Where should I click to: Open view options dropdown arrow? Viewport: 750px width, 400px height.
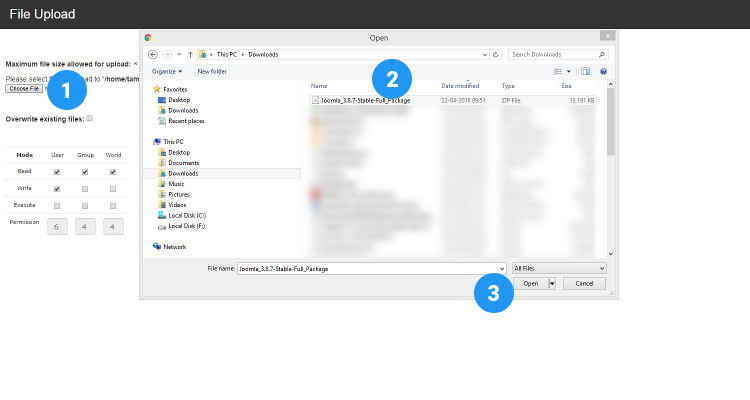tap(569, 71)
